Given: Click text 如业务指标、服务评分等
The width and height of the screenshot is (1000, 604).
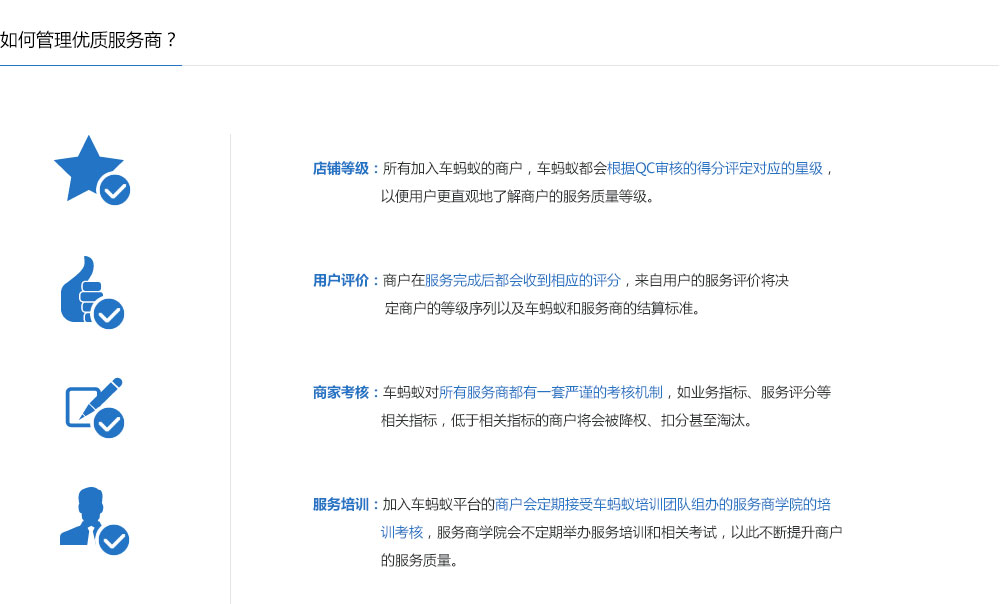Looking at the screenshot, I should click(x=754, y=392).
